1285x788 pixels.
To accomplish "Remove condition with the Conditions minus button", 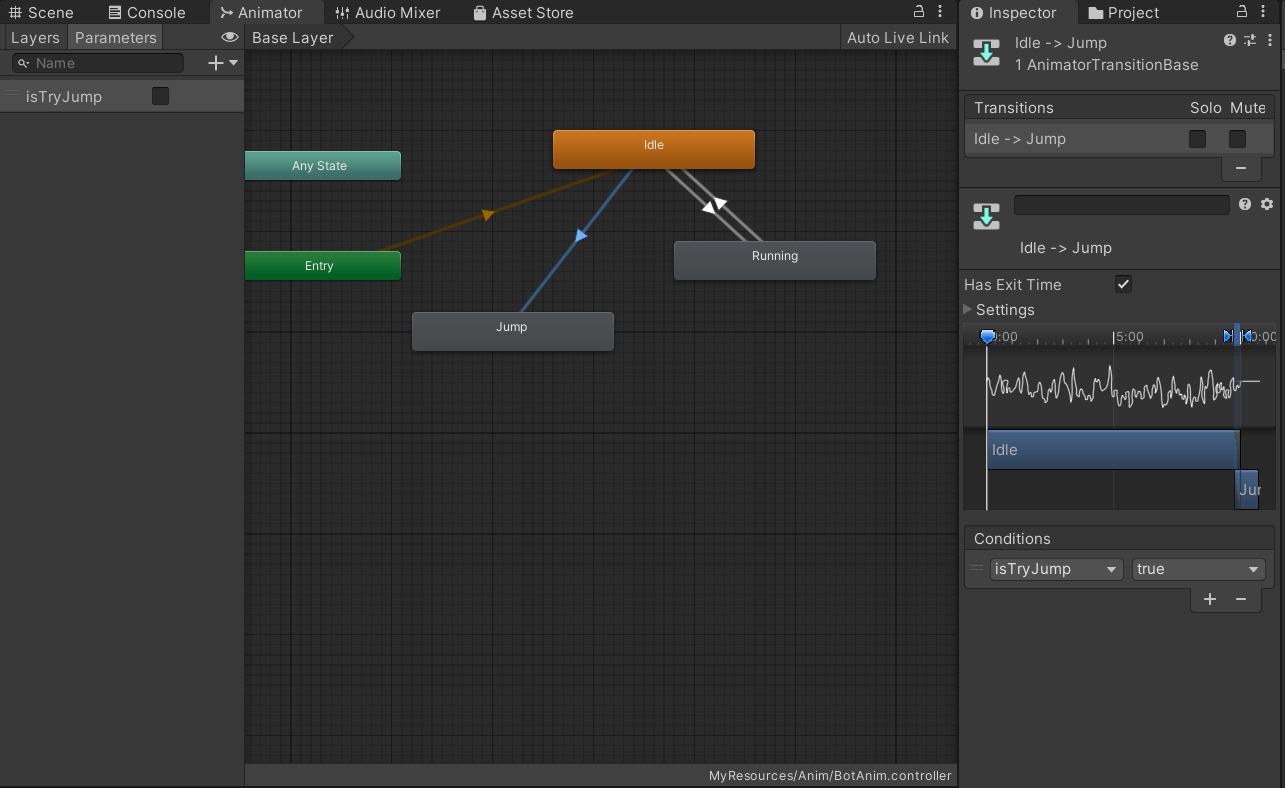I will [x=1241, y=599].
